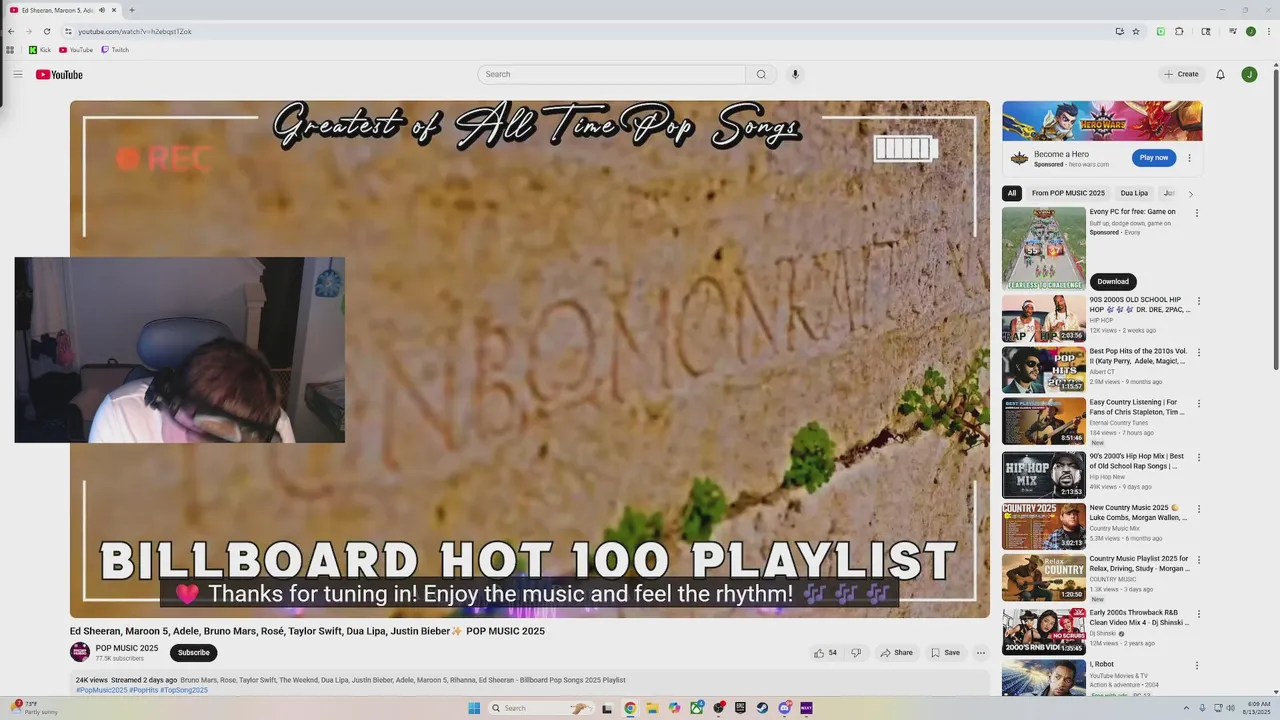The width and height of the screenshot is (1280, 720).
Task: Go to the YouTube home logo
Action: point(59,75)
